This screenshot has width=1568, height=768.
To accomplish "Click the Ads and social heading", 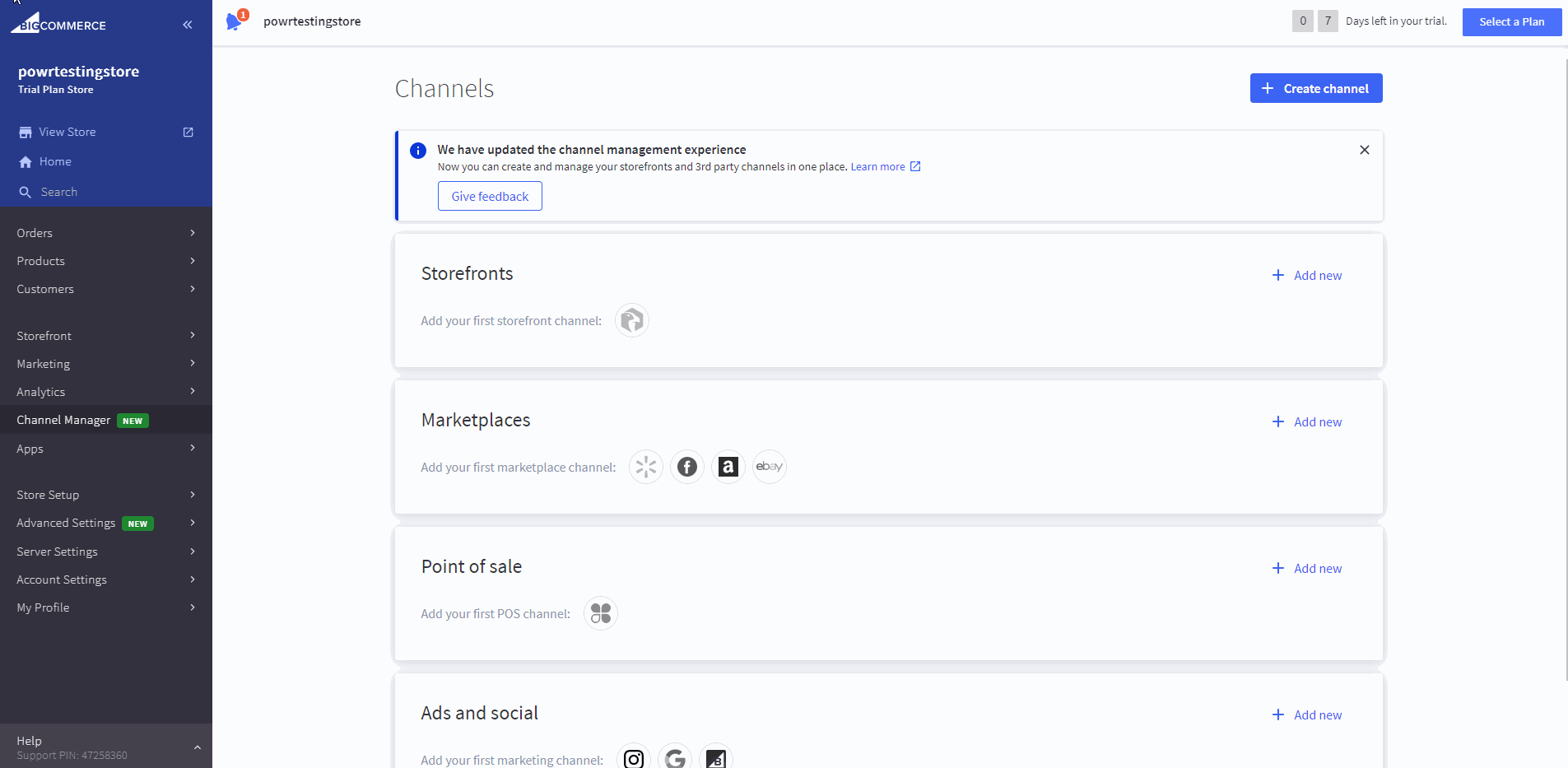I will click(x=480, y=713).
